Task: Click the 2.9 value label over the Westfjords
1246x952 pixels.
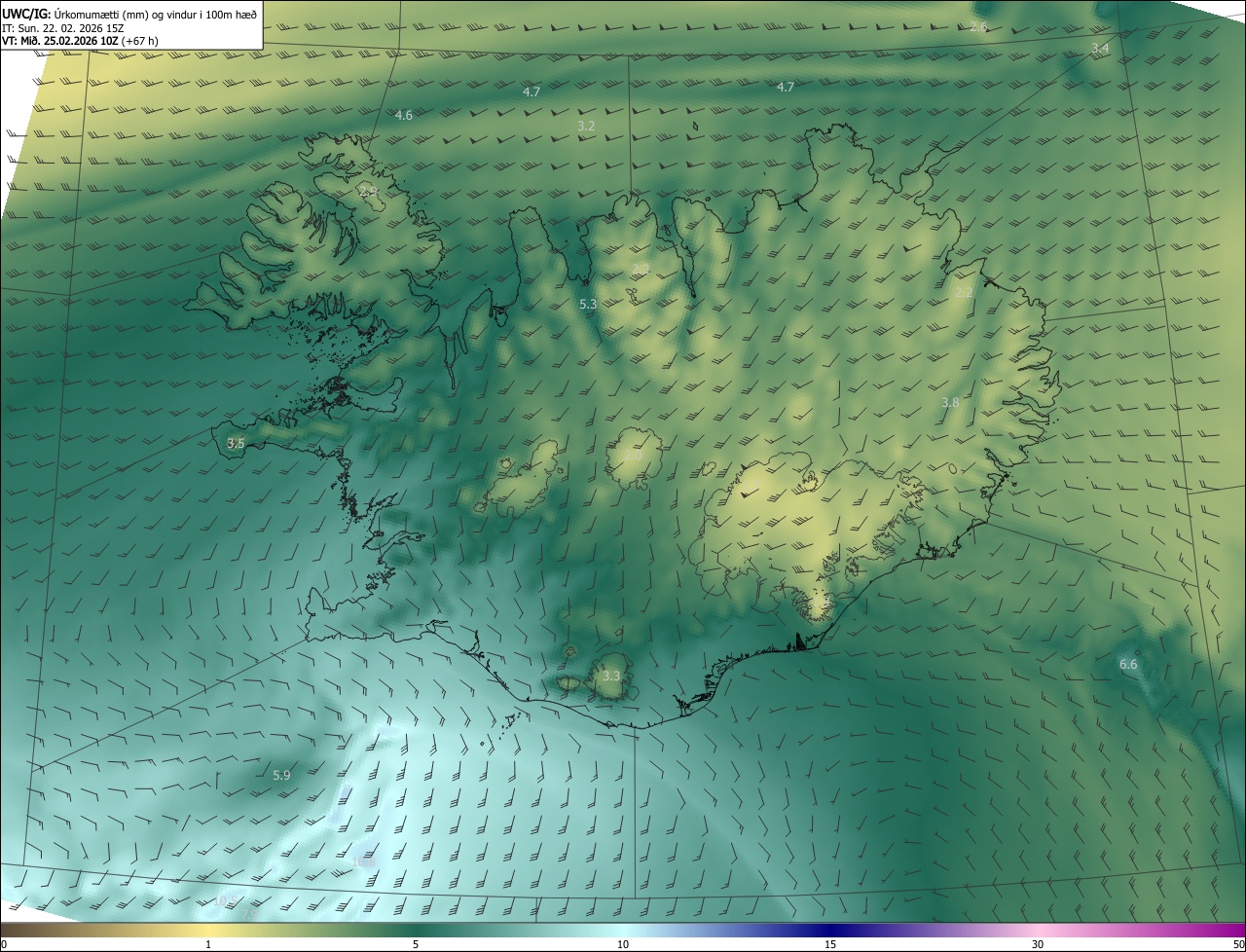Action: [x=368, y=192]
